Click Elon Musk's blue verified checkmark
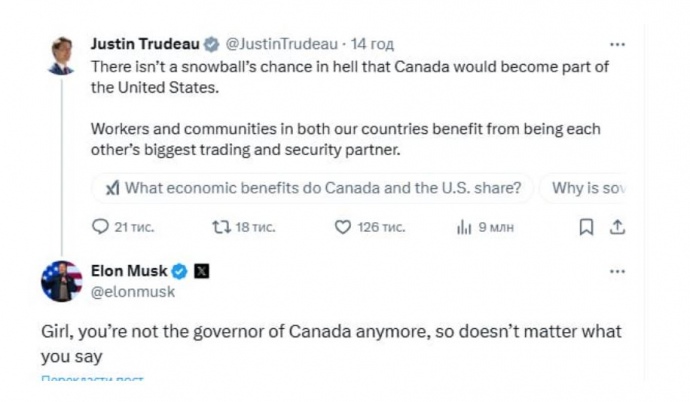The height and width of the screenshot is (402, 690). [x=180, y=271]
